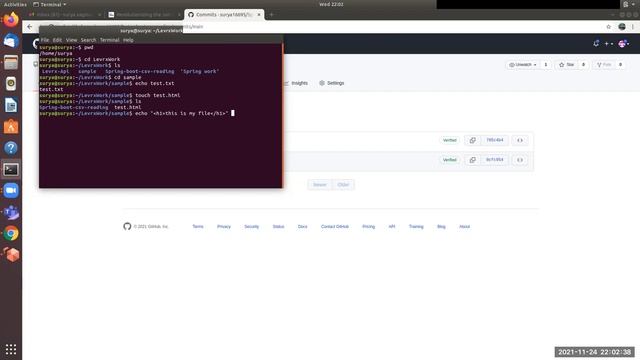Open the Training footer link
This screenshot has height=360, width=640.
pos(416,227)
